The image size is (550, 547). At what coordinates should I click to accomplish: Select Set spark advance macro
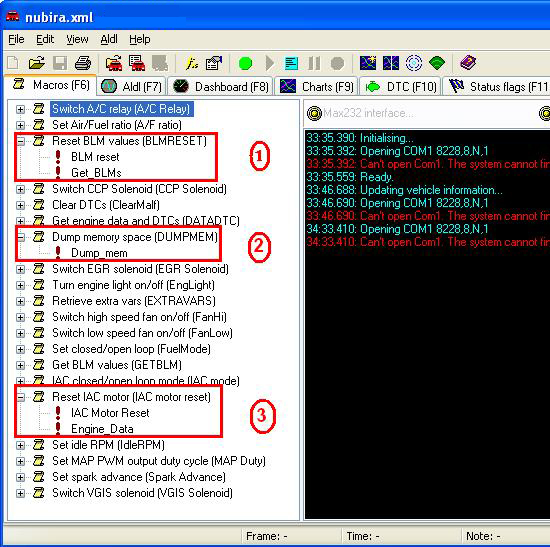139,477
